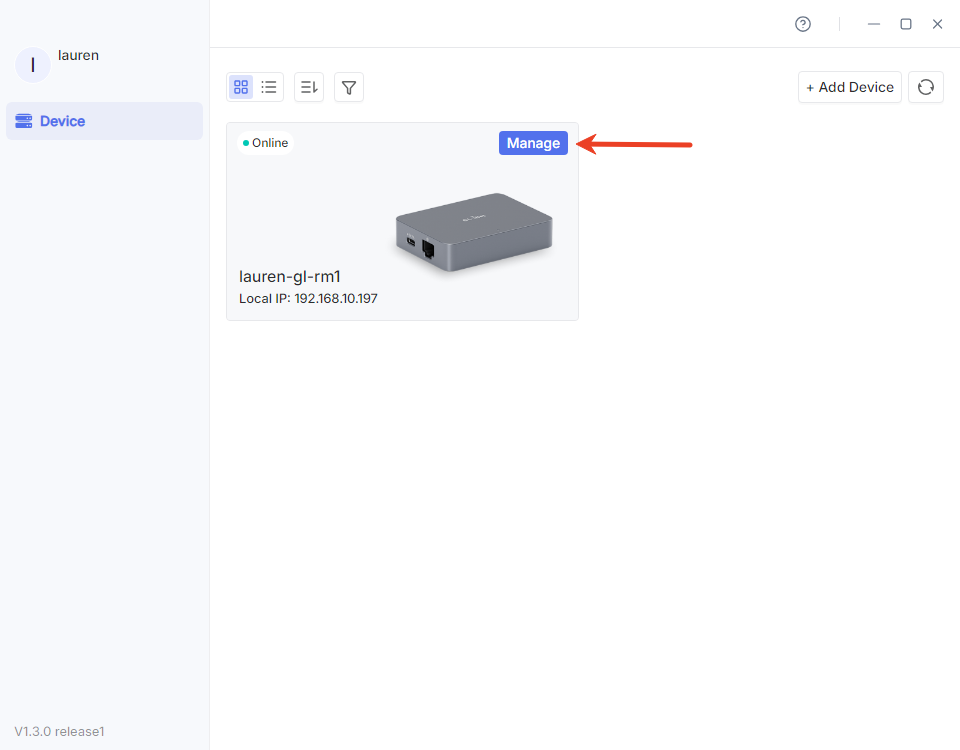Image resolution: width=960 pixels, height=750 pixels.
Task: Click Manage on the lauren-gl-rm1 device
Action: point(533,143)
